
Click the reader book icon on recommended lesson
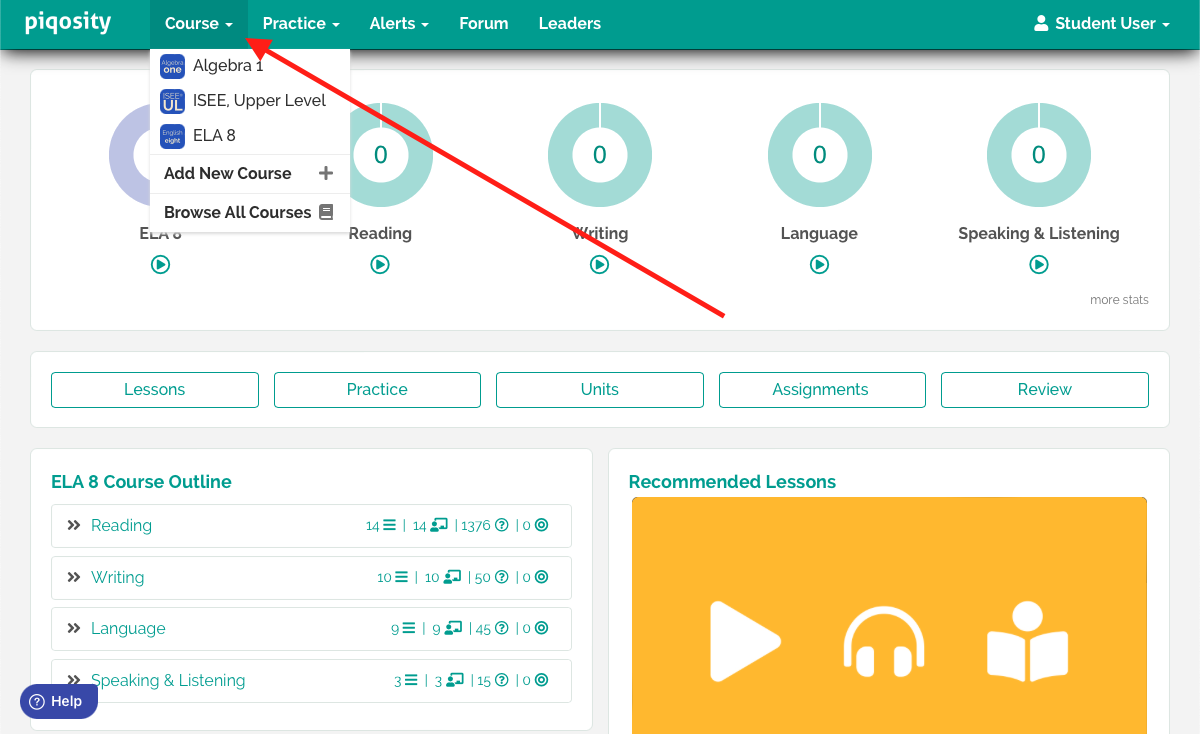pyautogui.click(x=1027, y=641)
